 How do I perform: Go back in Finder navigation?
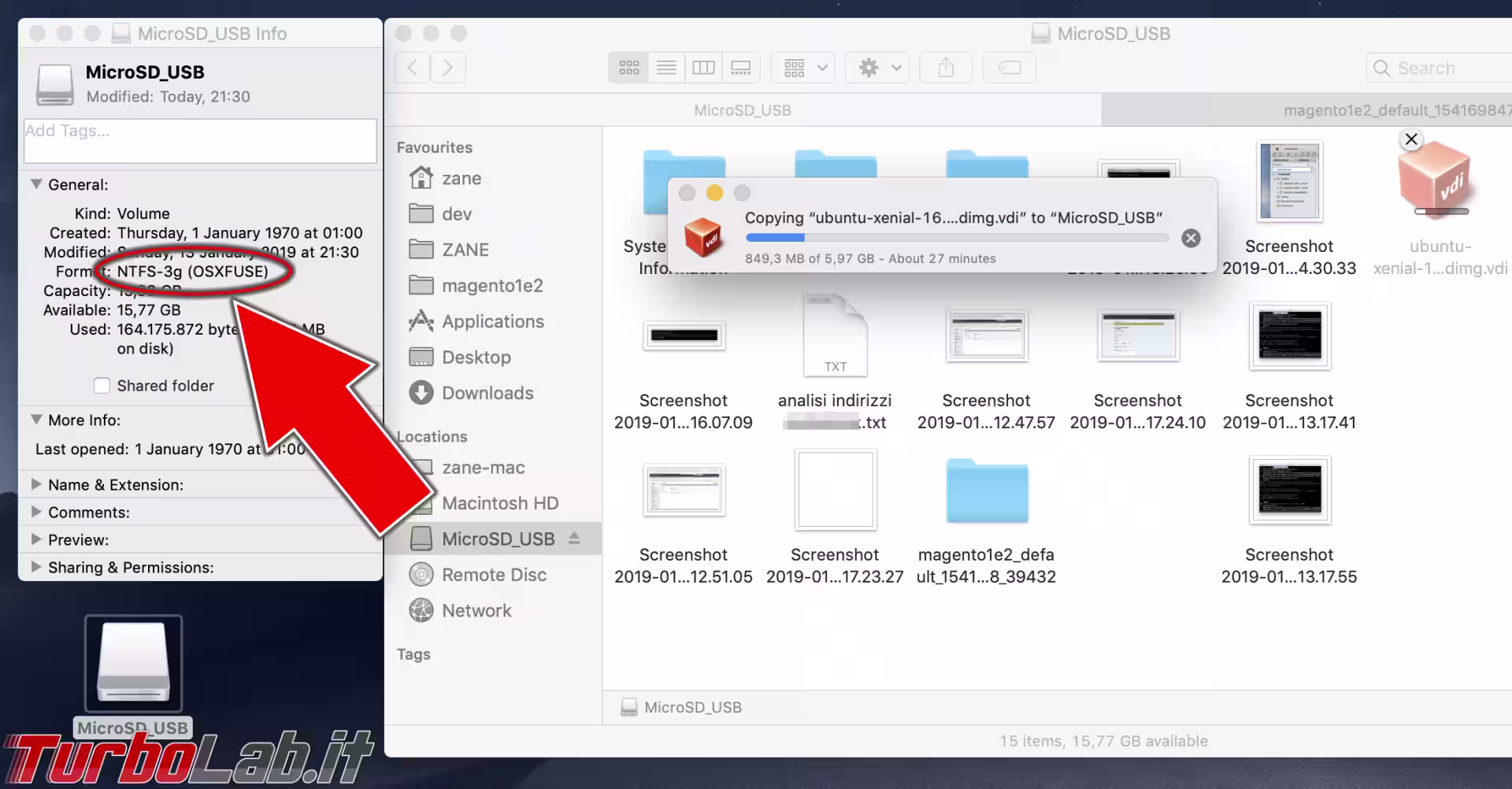(x=413, y=68)
